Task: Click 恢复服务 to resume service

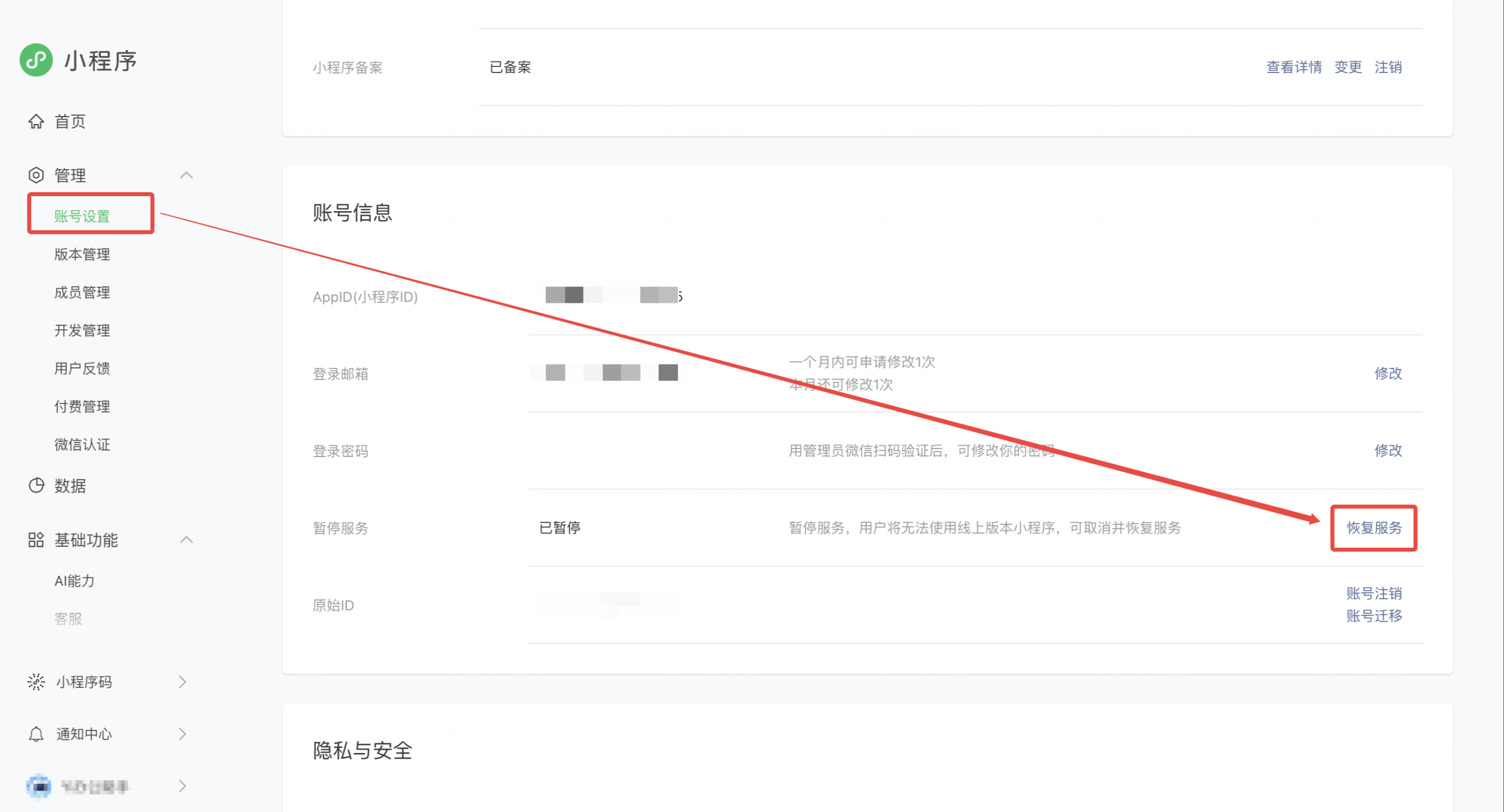Action: (1375, 528)
